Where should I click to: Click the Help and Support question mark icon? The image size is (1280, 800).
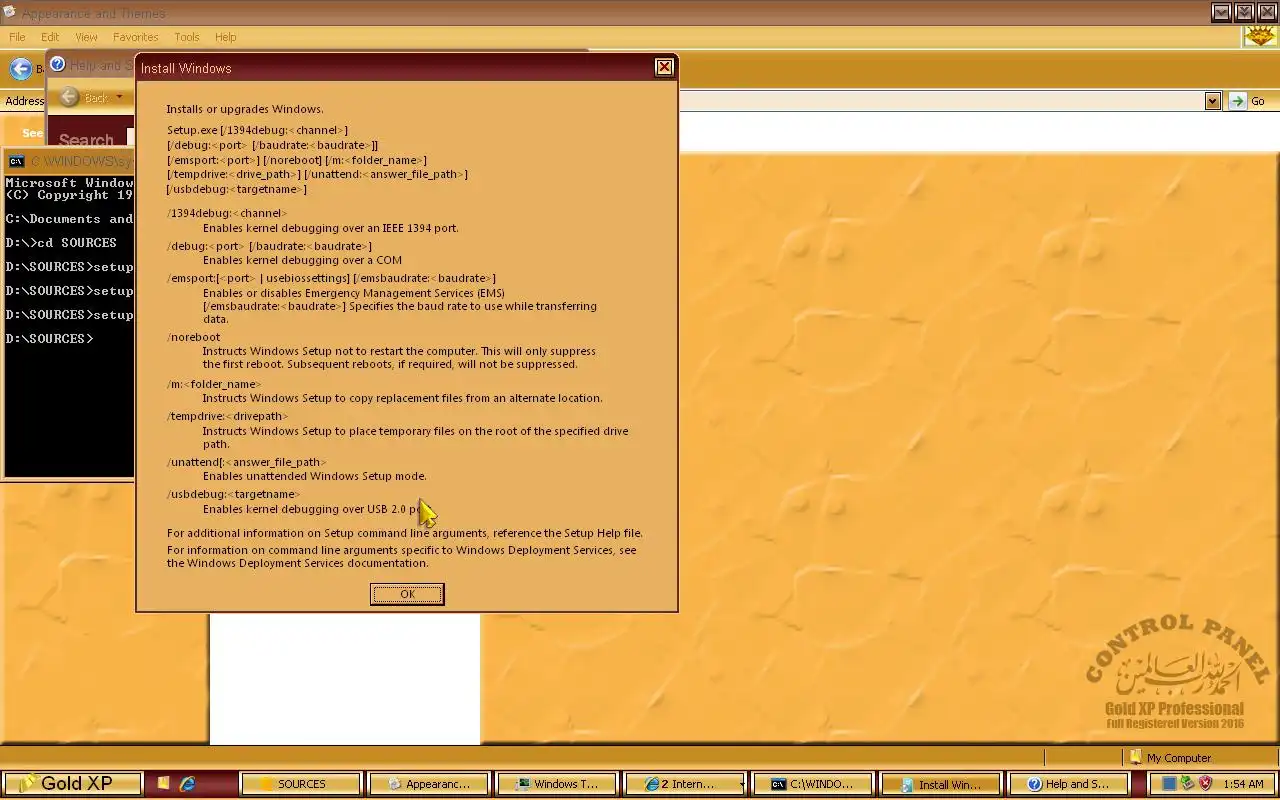[x=58, y=64]
